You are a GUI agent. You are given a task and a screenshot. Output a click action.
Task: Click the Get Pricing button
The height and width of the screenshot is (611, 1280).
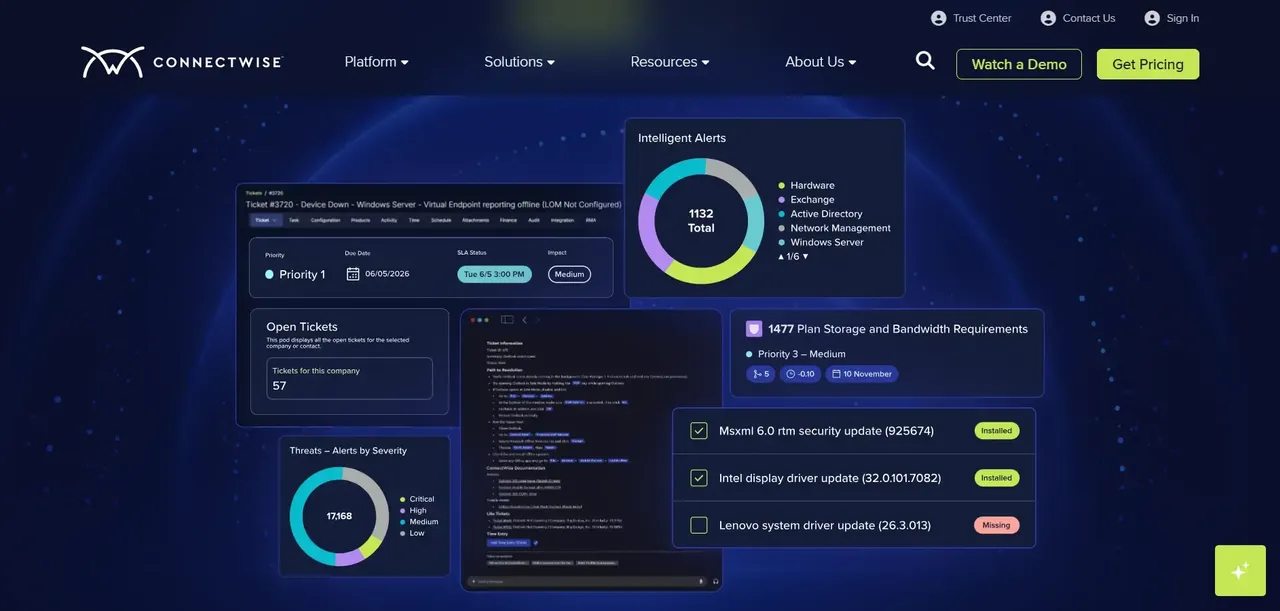[1148, 64]
